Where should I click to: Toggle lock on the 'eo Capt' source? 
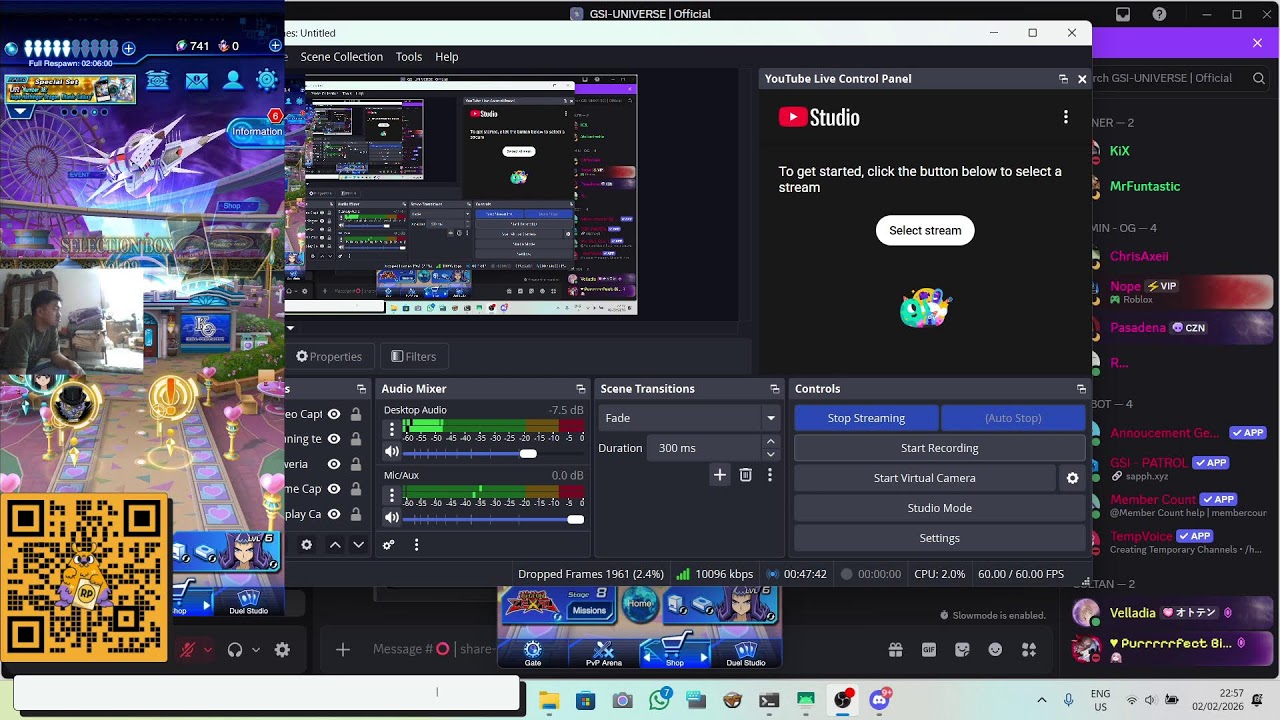(x=355, y=414)
